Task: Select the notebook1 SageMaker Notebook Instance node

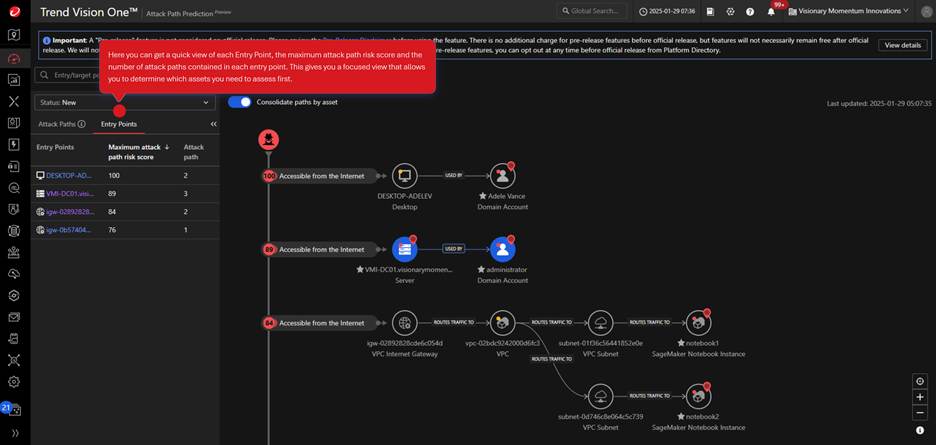Action: pyautogui.click(x=698, y=323)
